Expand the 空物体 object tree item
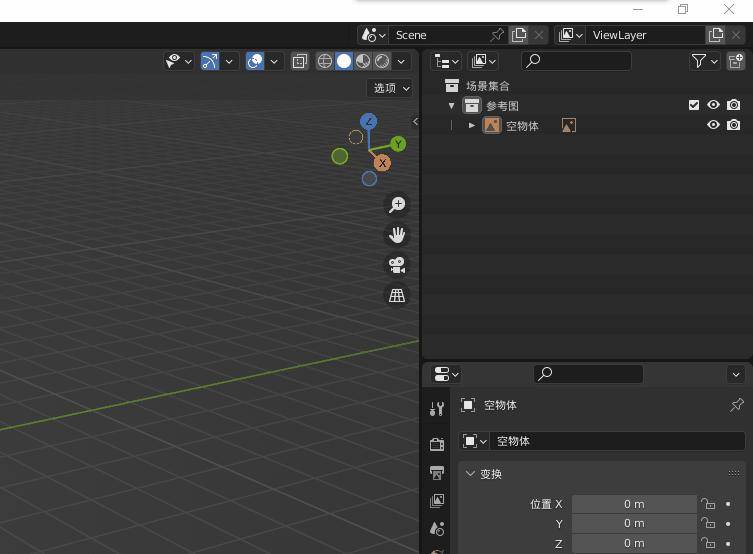The width and height of the screenshot is (753, 554). pos(472,126)
